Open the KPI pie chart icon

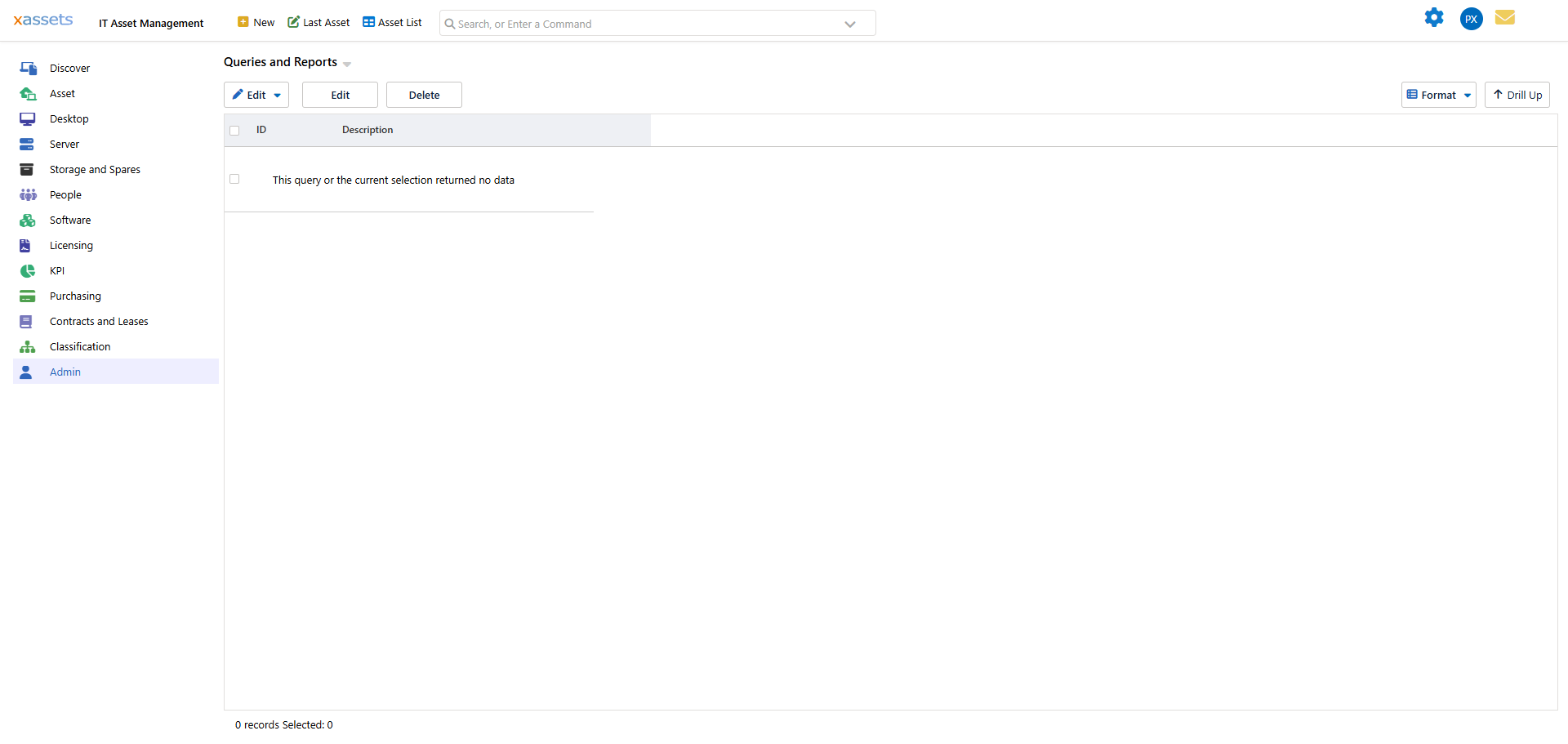pos(29,270)
